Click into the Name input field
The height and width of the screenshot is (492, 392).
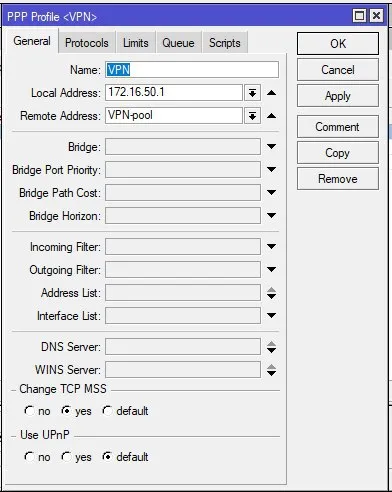point(192,70)
